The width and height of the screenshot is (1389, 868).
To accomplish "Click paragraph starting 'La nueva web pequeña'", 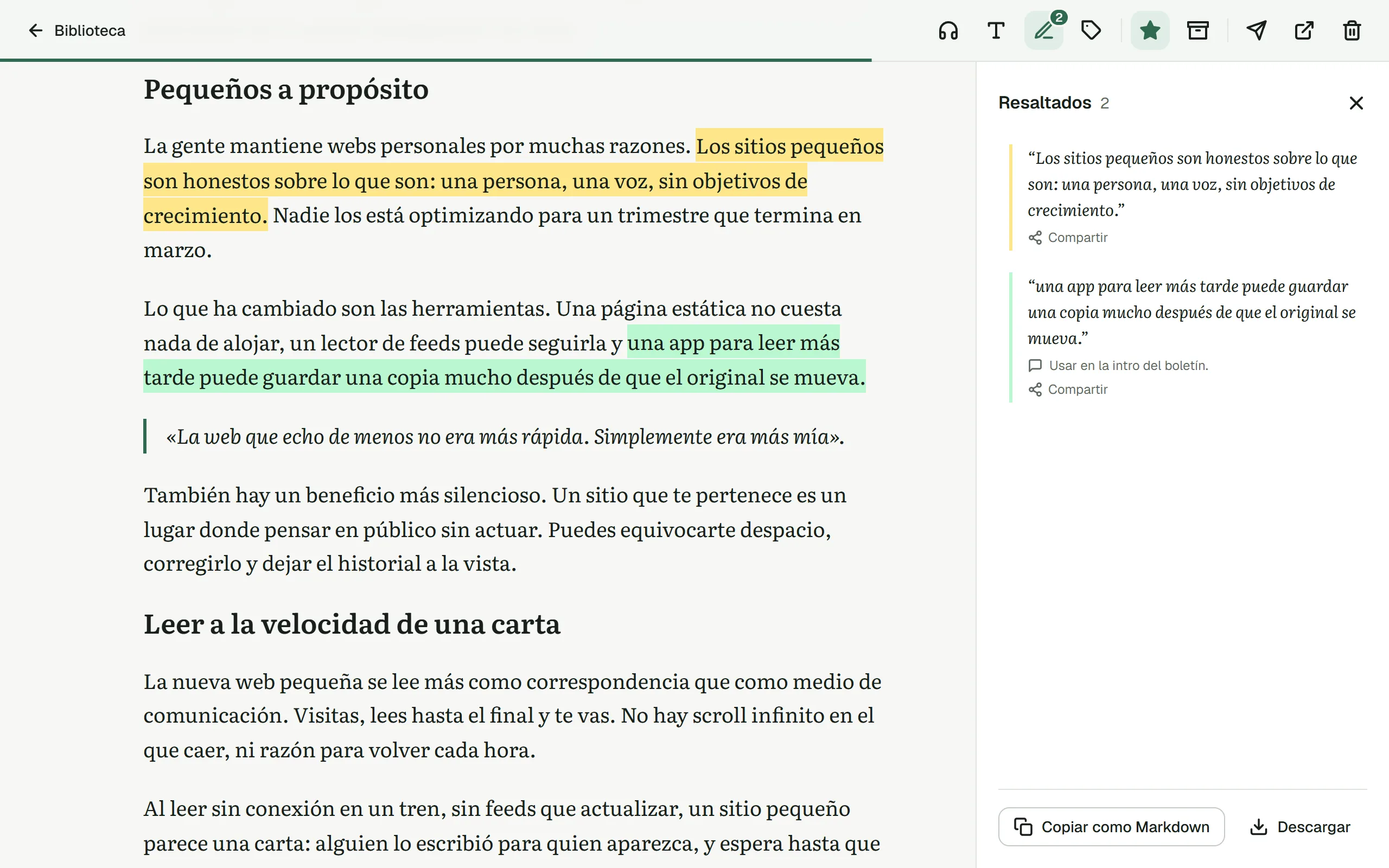I will pyautogui.click(x=512, y=716).
